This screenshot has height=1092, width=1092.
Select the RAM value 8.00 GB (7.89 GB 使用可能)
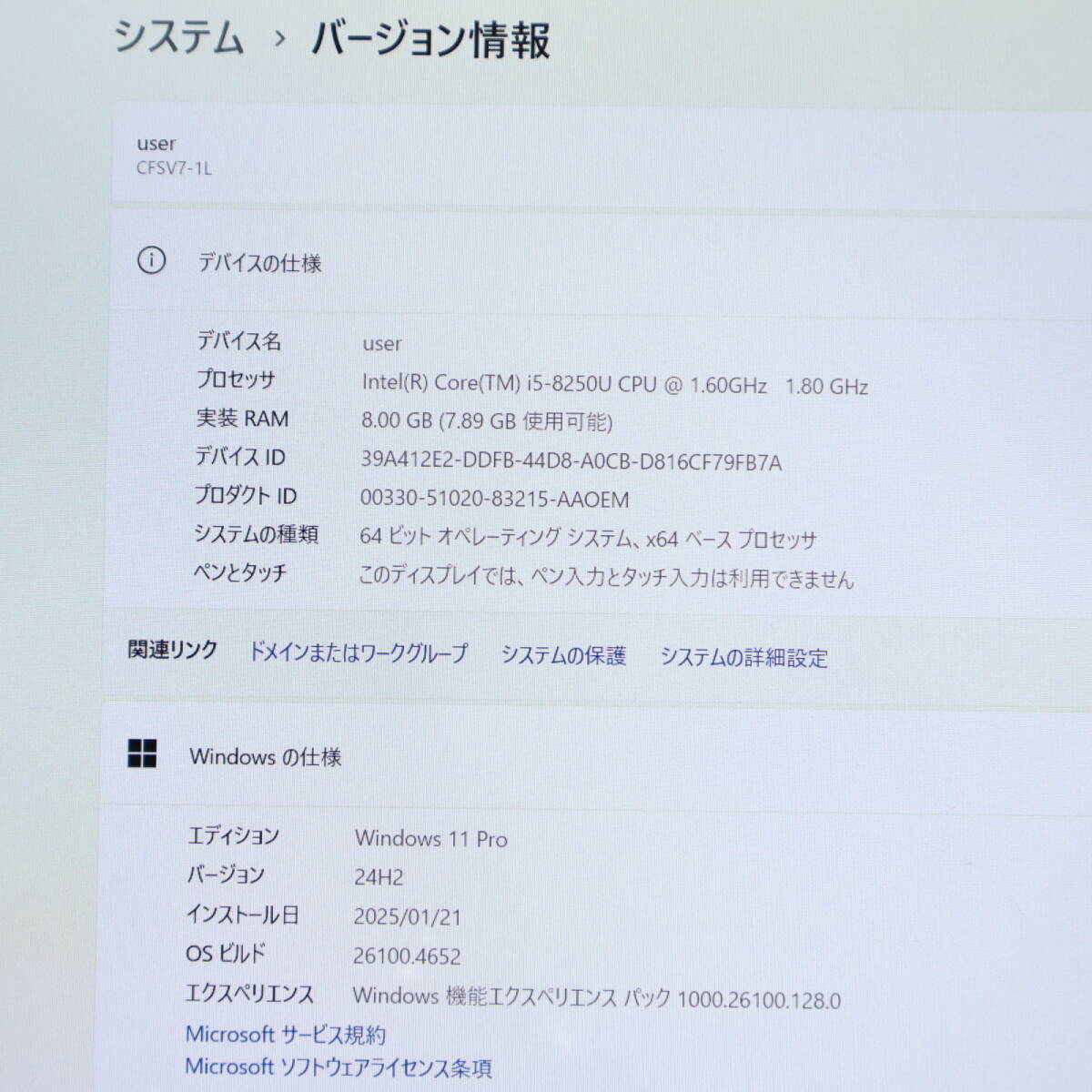[487, 422]
